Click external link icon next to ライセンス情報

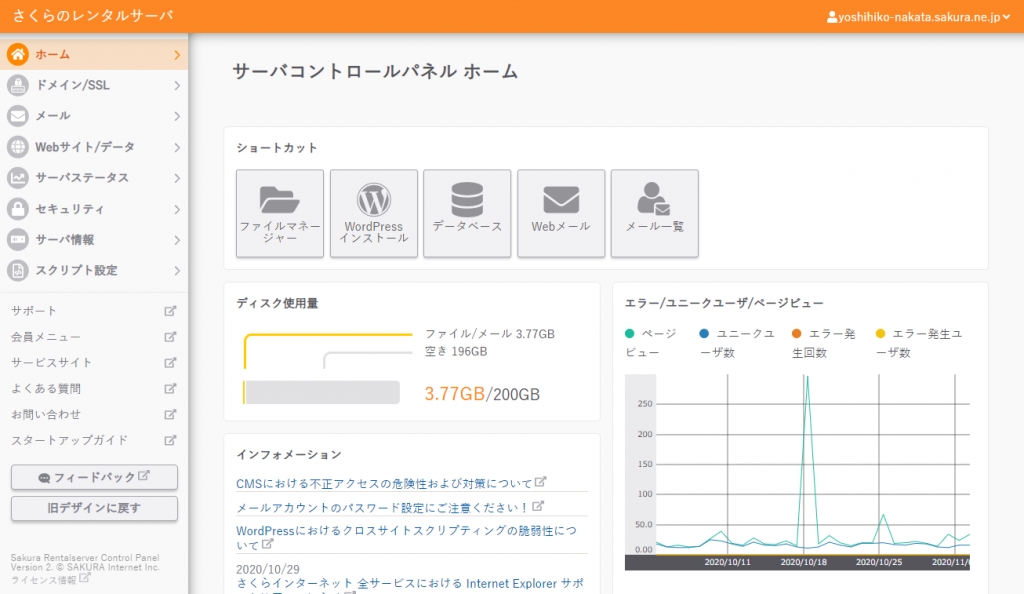[x=85, y=578]
